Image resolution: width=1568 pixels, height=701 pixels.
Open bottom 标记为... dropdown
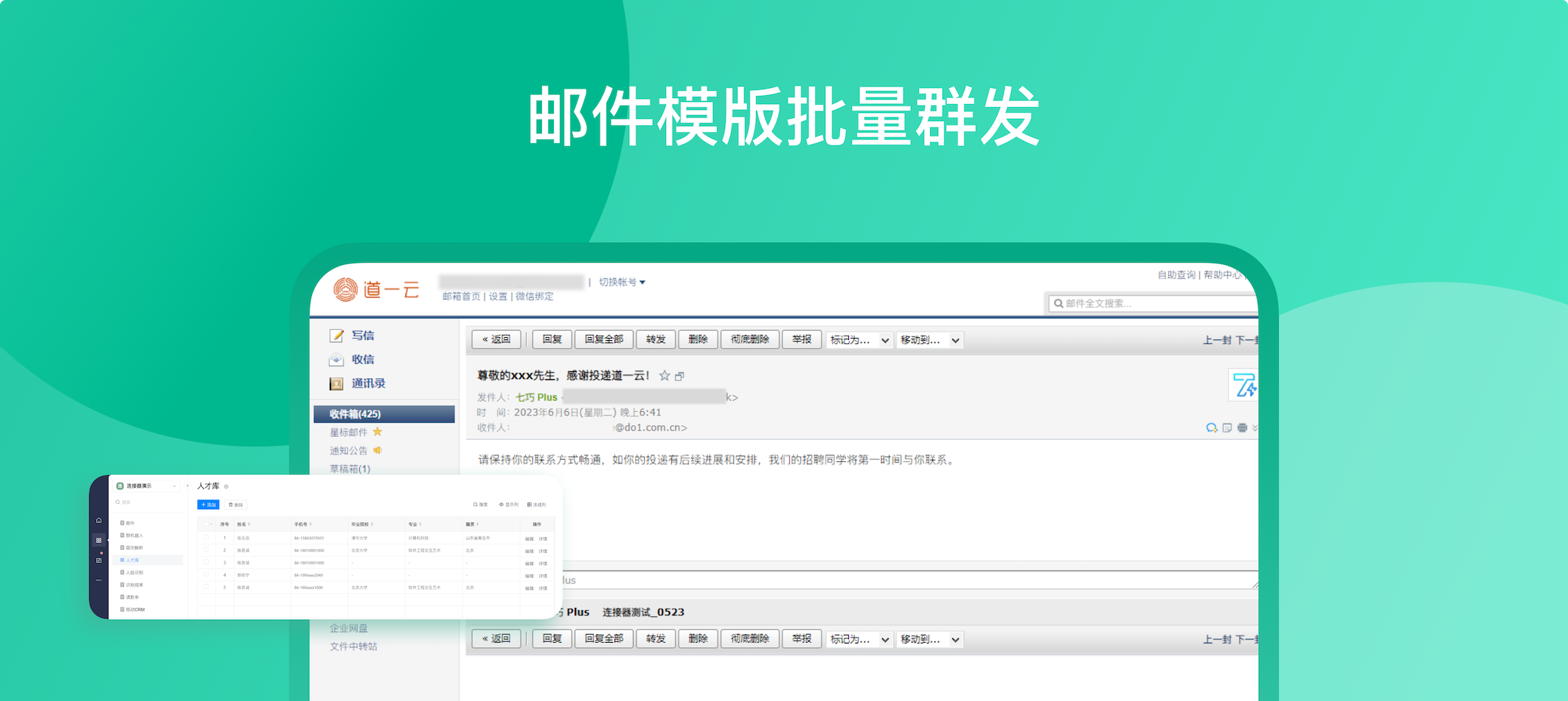(x=859, y=639)
